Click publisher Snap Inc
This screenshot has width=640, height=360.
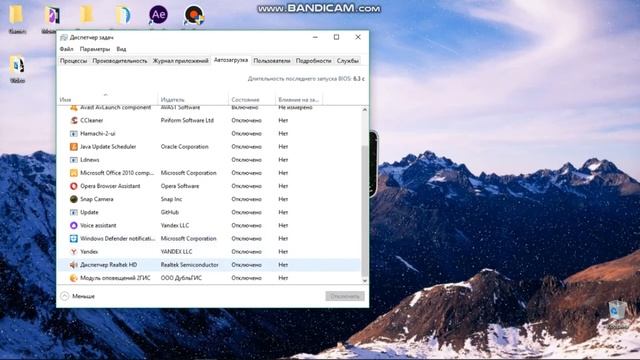[x=171, y=199]
